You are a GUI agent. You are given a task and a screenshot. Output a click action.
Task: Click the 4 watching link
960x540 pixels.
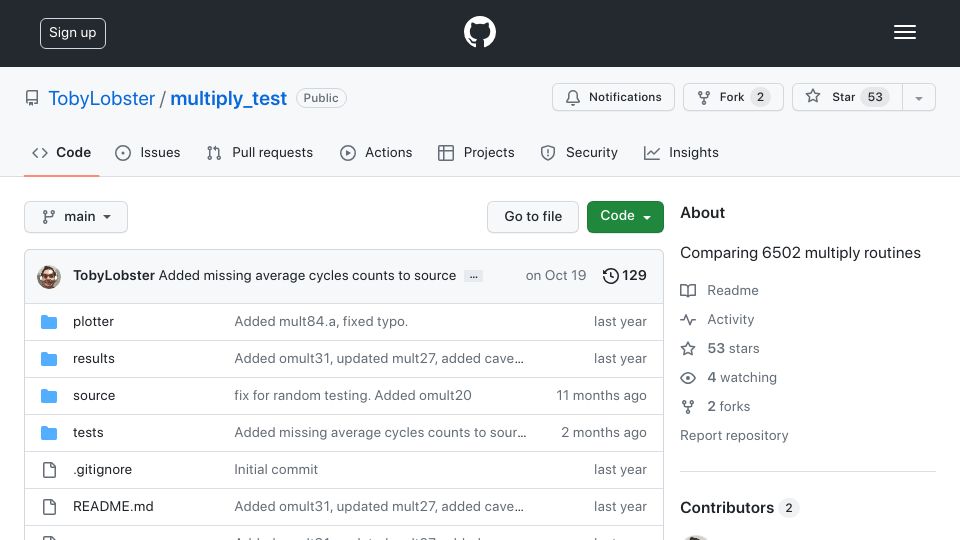click(x=742, y=378)
